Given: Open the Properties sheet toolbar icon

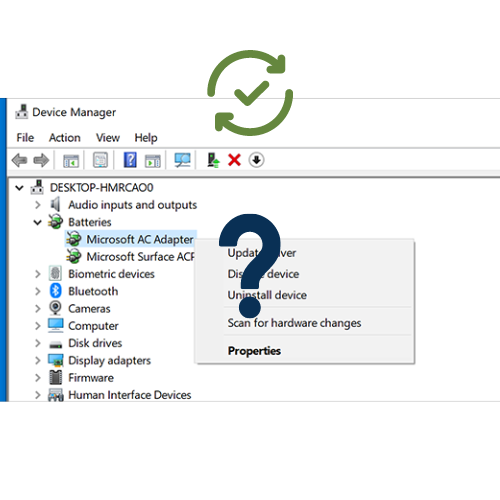Looking at the screenshot, I should pos(100,160).
